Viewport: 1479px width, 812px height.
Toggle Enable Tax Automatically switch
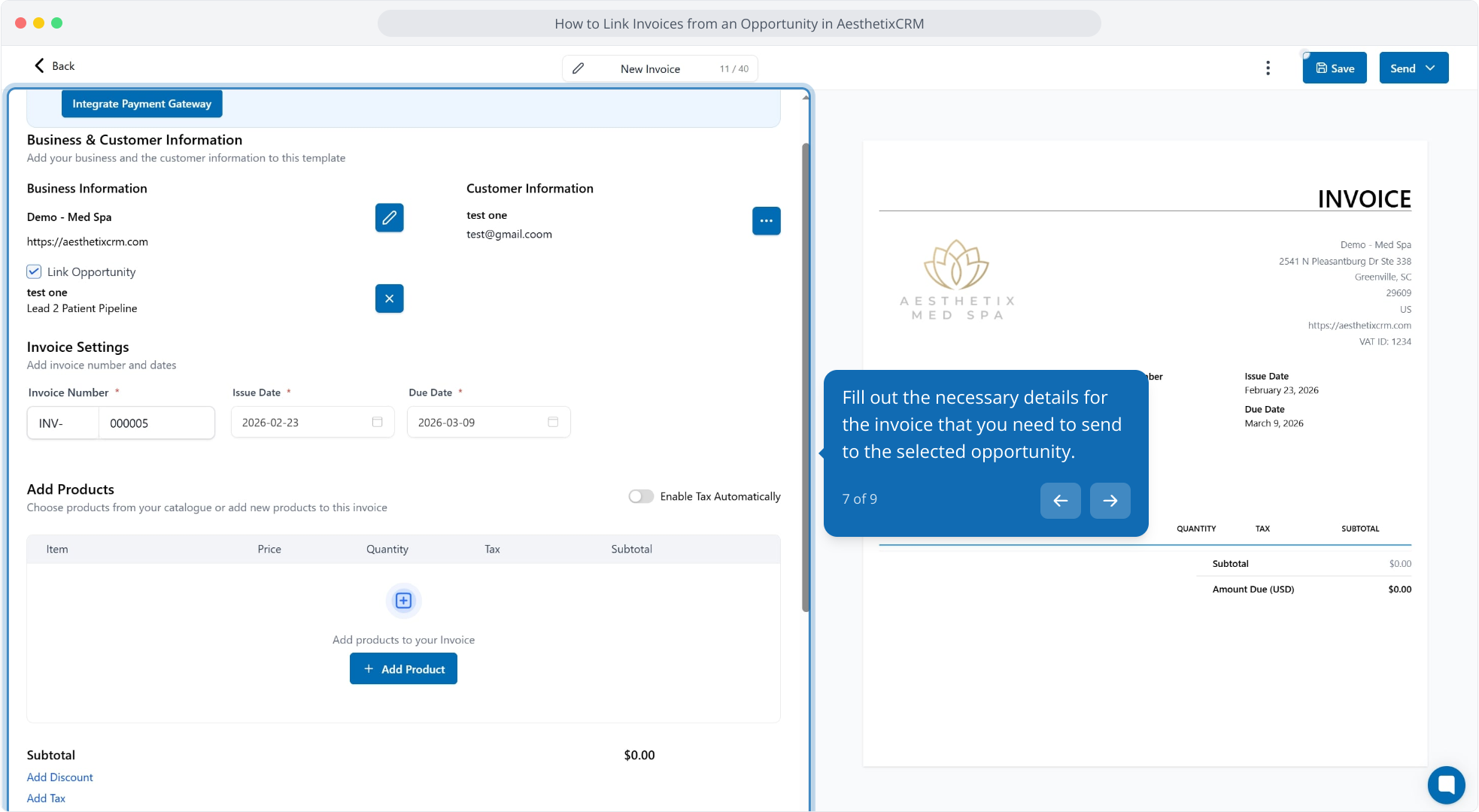(641, 496)
